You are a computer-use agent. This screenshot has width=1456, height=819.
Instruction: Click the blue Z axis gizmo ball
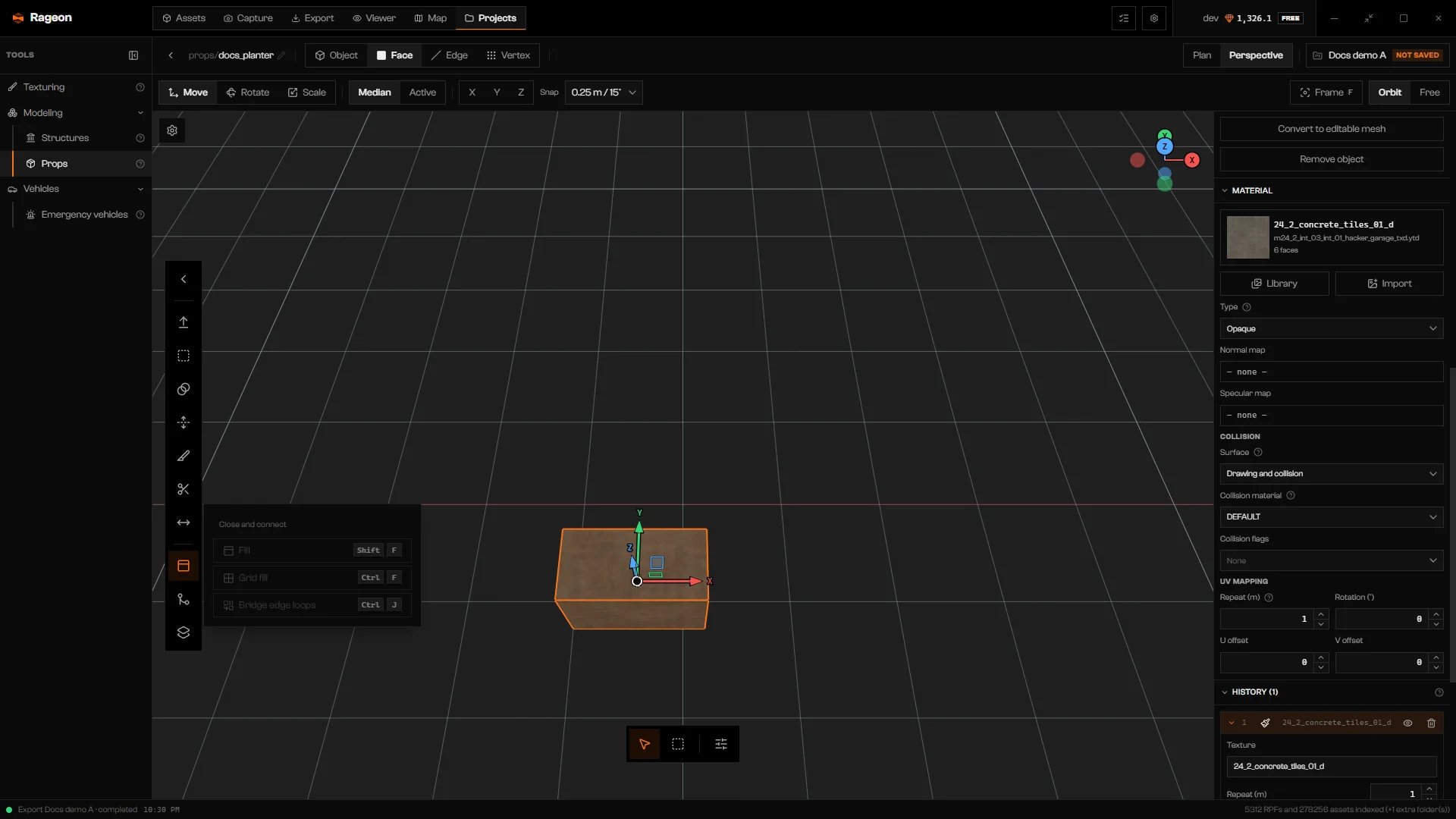pyautogui.click(x=1165, y=147)
